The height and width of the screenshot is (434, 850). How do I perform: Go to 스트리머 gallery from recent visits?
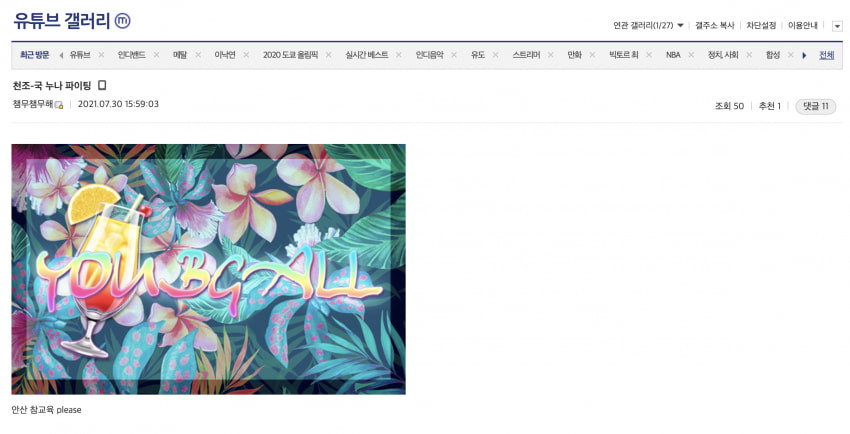(x=526, y=55)
